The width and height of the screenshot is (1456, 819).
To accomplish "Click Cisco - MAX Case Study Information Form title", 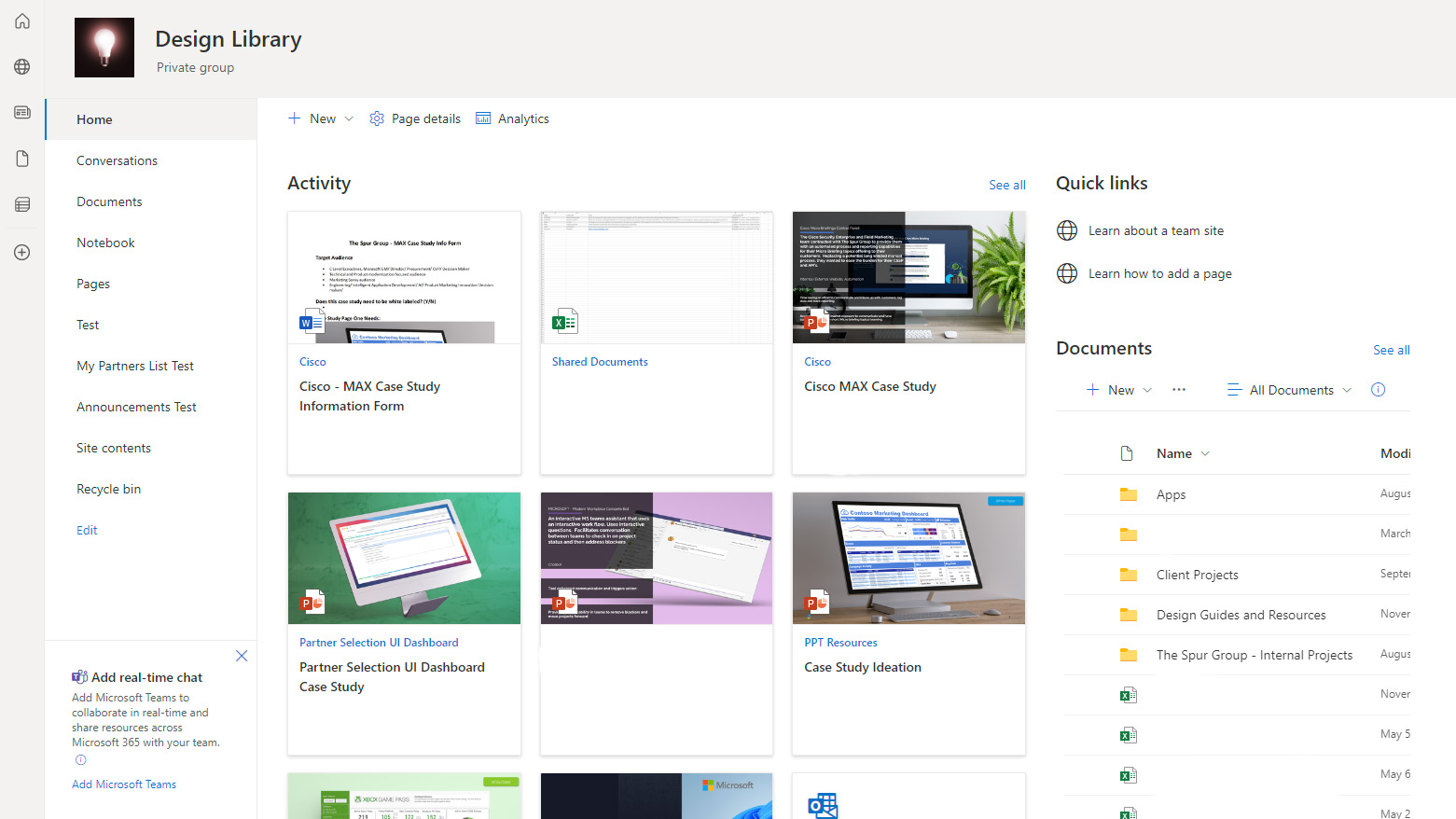I will [x=369, y=396].
